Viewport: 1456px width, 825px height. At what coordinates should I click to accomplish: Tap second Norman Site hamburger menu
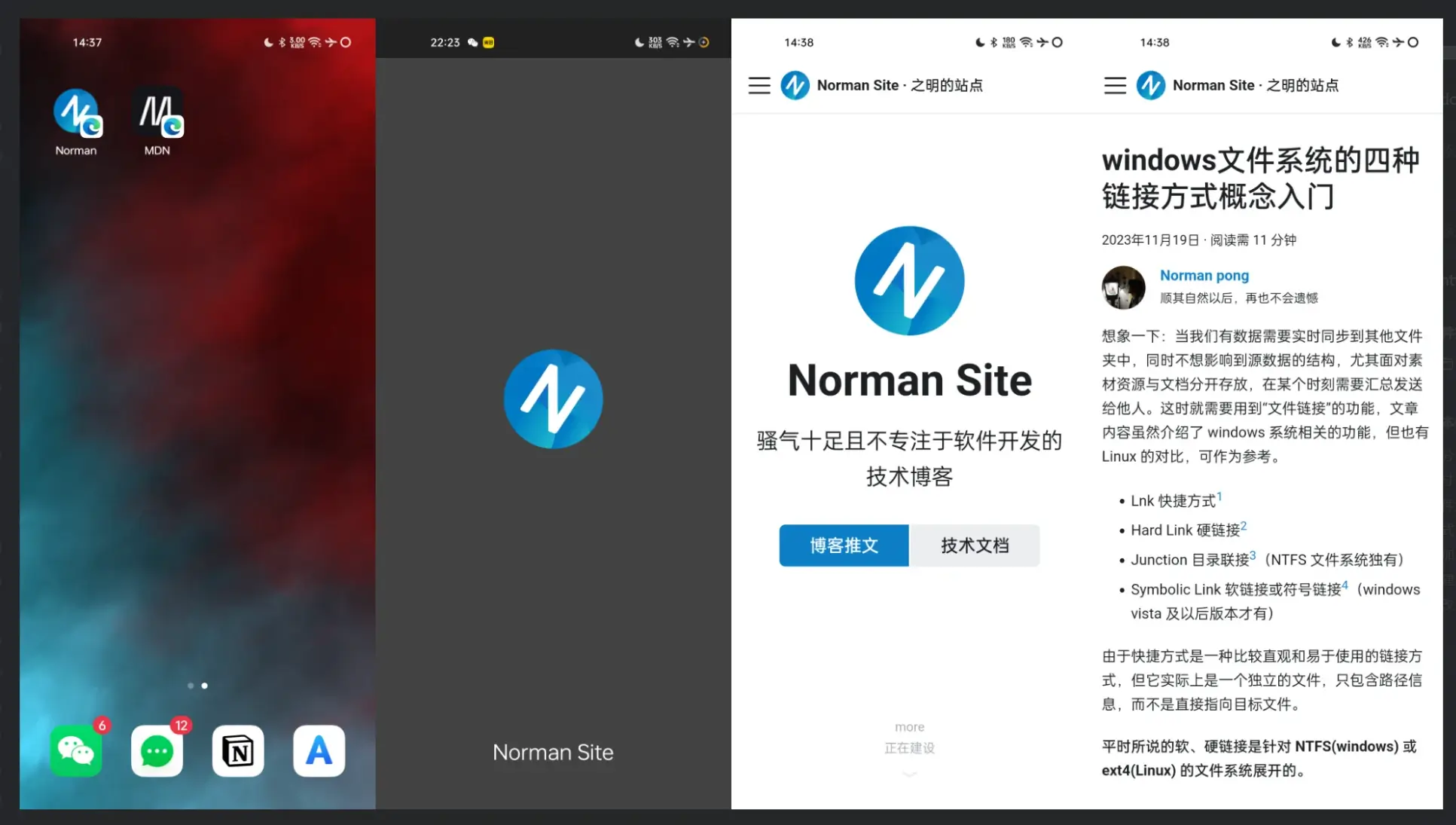pos(1115,85)
